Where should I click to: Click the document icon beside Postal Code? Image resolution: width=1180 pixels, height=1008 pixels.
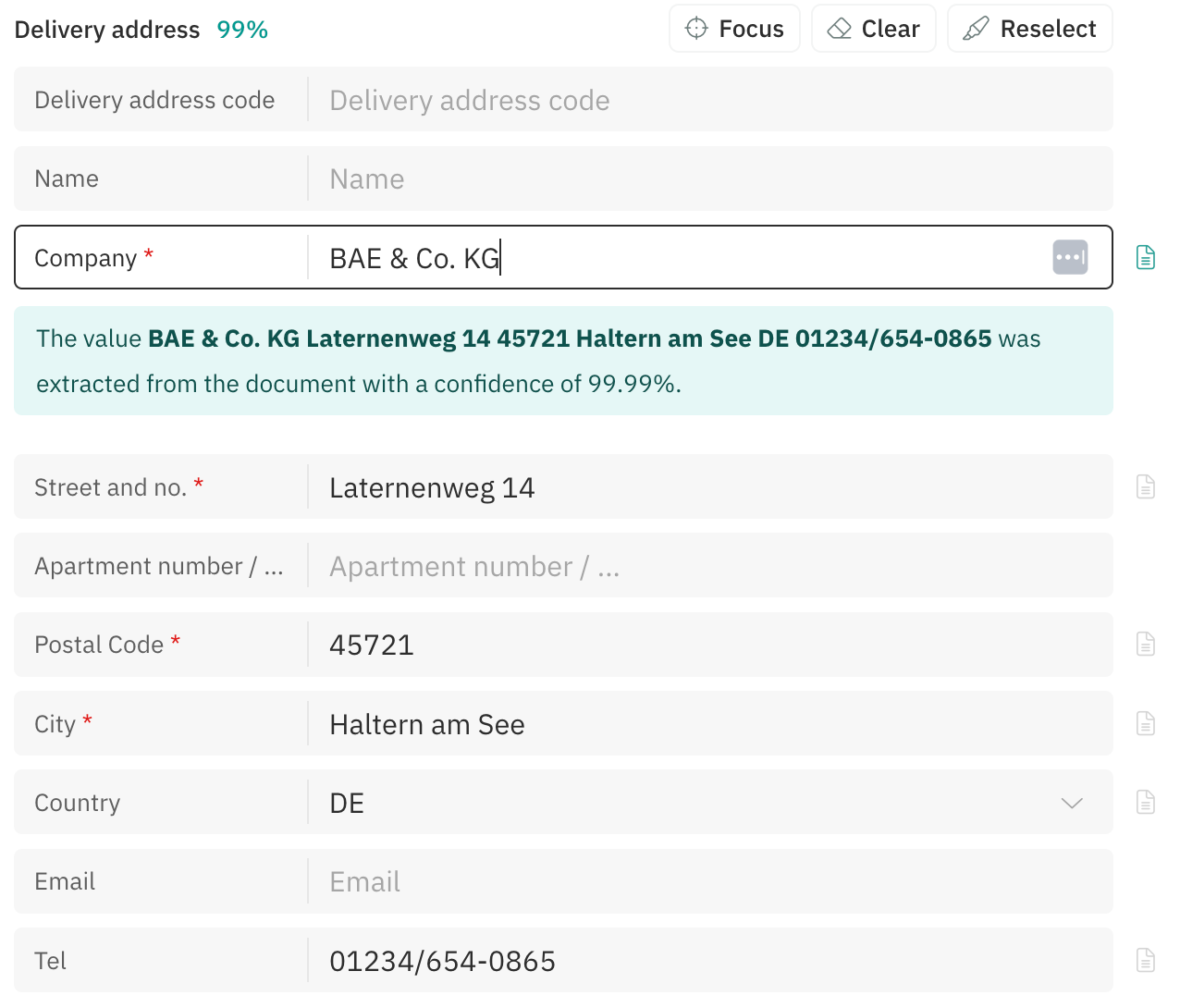click(1145, 644)
